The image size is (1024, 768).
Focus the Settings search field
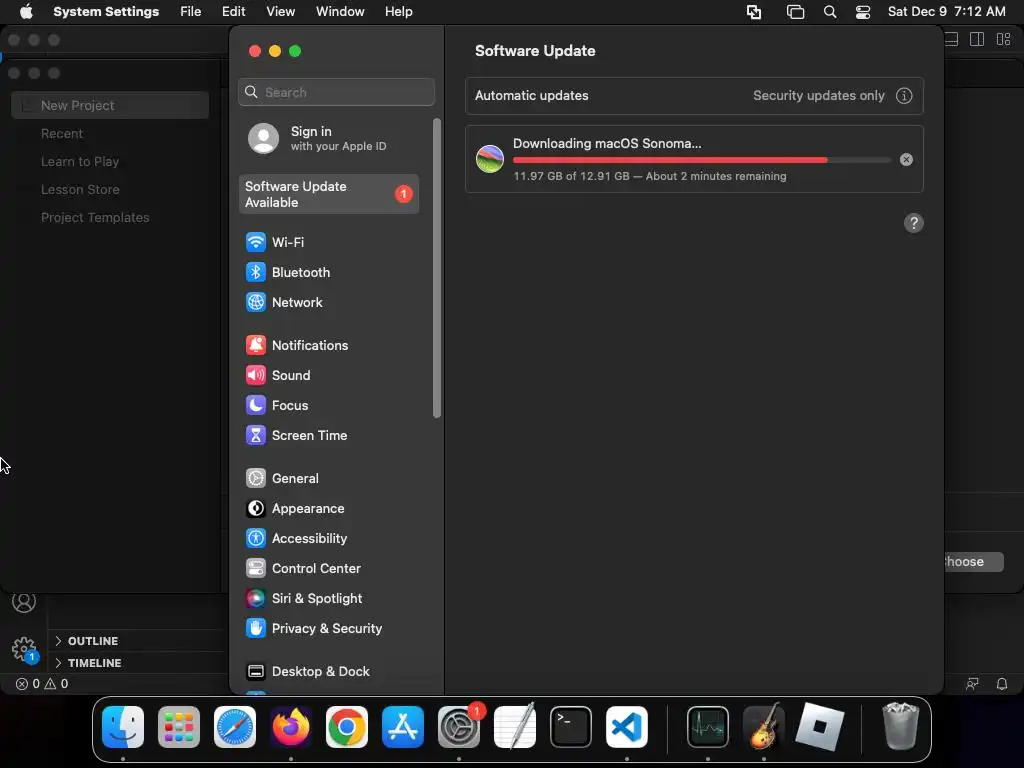coord(336,92)
